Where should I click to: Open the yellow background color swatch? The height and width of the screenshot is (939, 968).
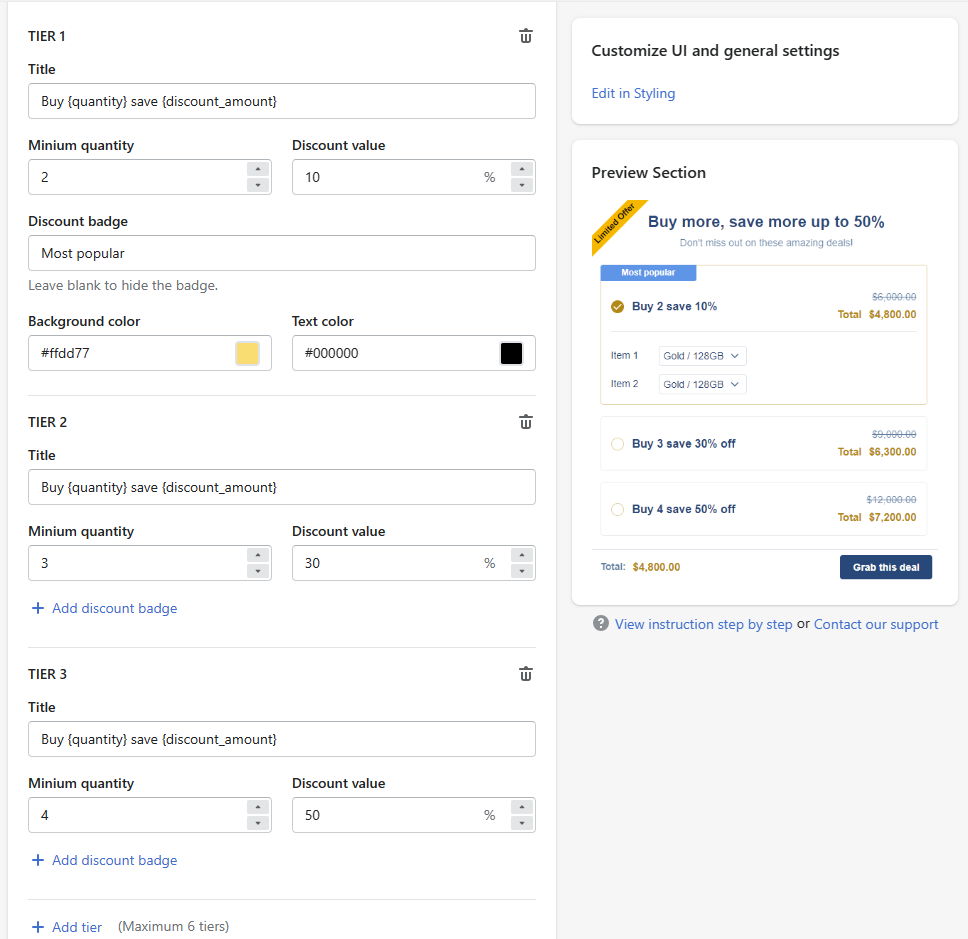pyautogui.click(x=247, y=353)
